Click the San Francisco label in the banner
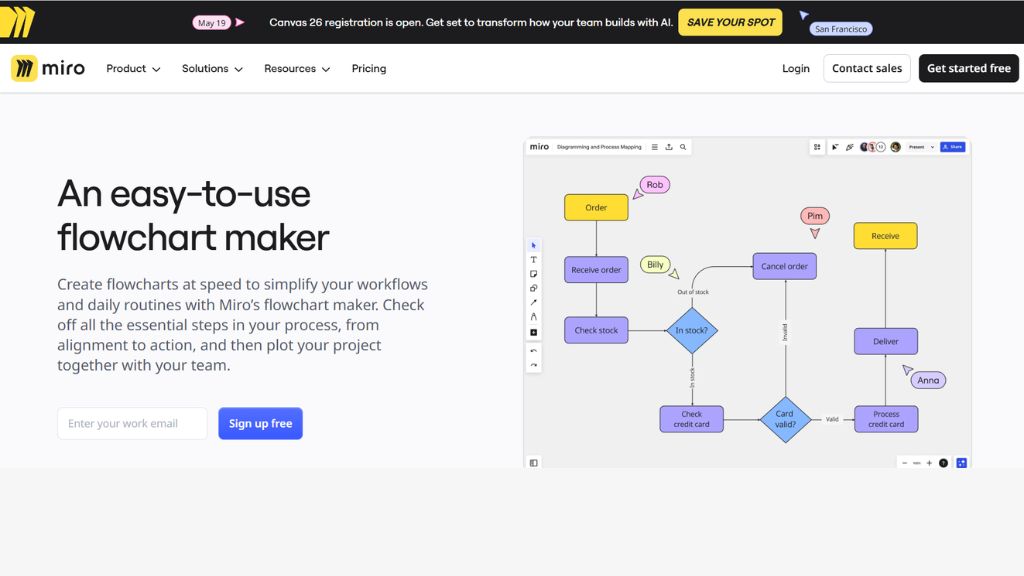 pos(840,29)
